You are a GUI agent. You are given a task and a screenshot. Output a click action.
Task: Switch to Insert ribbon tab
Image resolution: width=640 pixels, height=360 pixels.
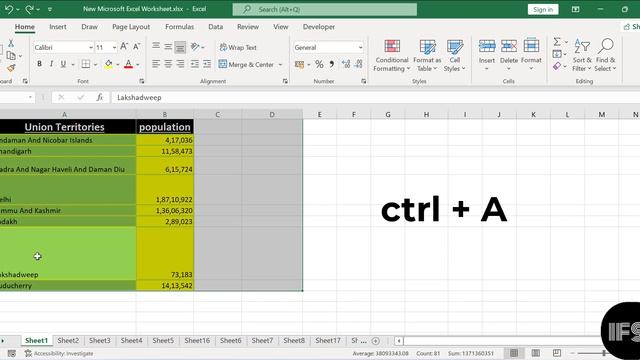pos(58,27)
